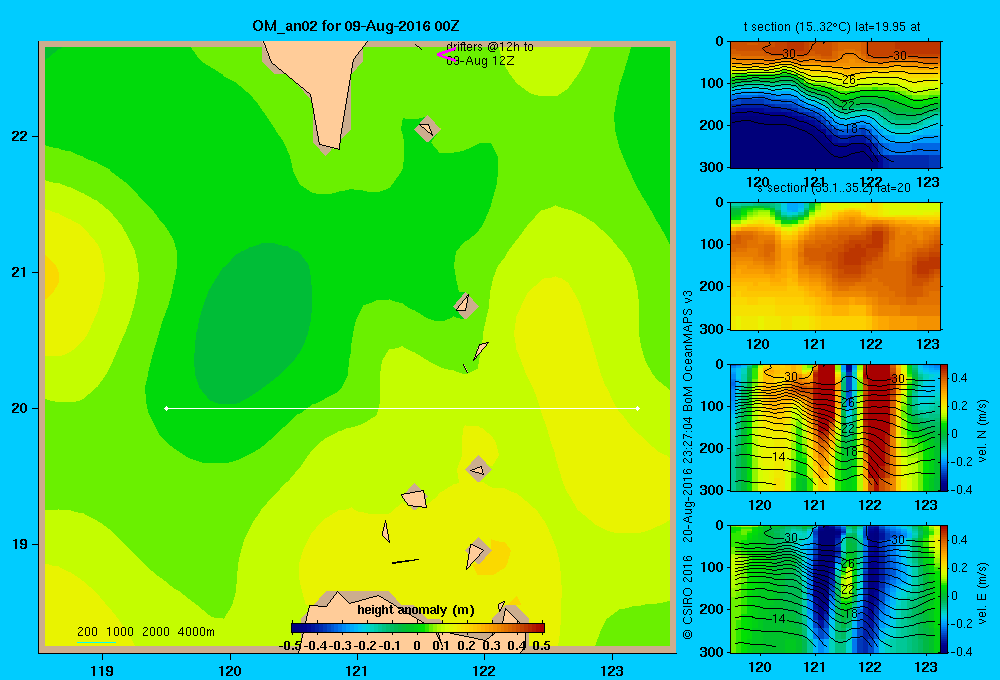Open the temperature section plot panel
The width and height of the screenshot is (1000, 680).
[x=835, y=105]
